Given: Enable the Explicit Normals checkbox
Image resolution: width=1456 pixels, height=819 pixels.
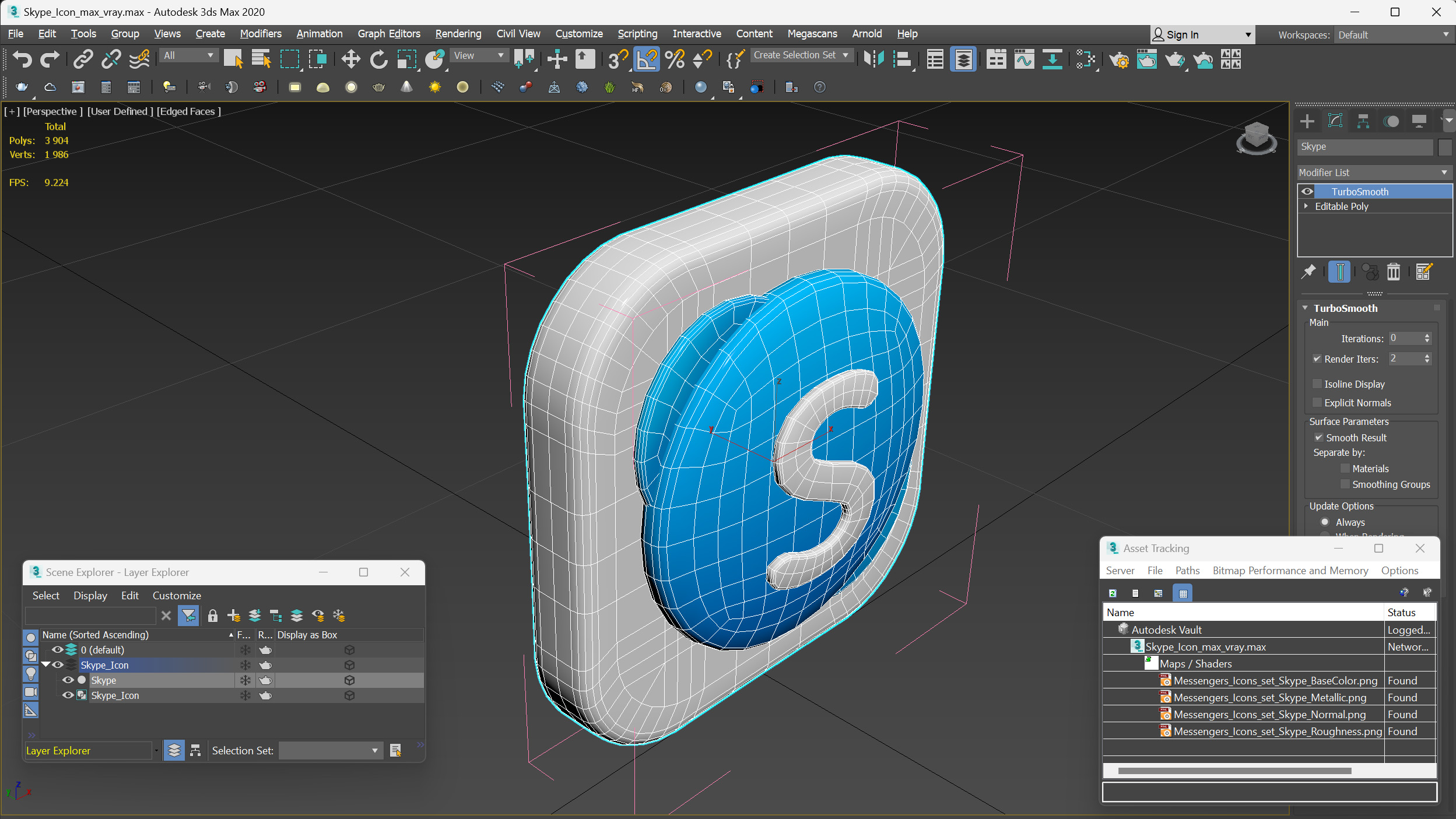Looking at the screenshot, I should (x=1317, y=402).
